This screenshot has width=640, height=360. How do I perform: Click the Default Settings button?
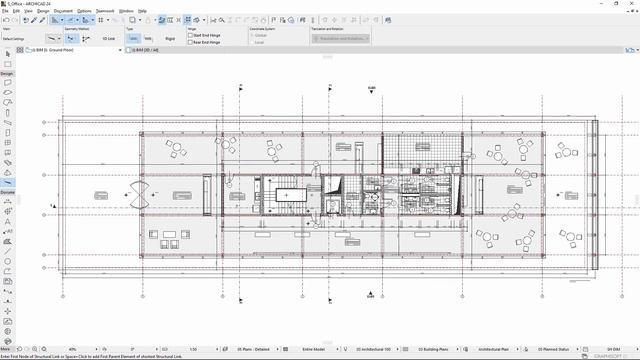coord(13,39)
